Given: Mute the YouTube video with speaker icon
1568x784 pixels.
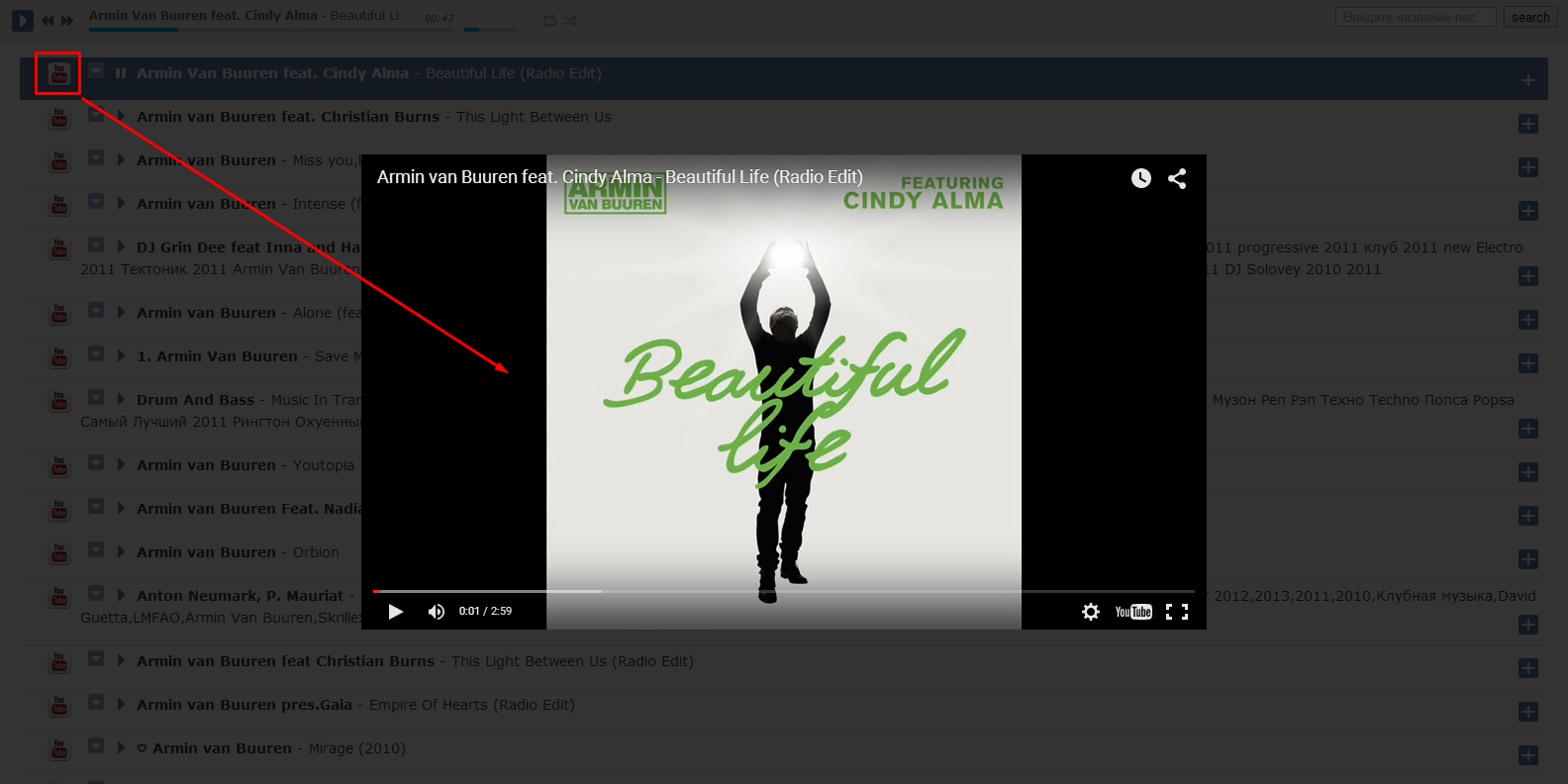Looking at the screenshot, I should point(437,612).
